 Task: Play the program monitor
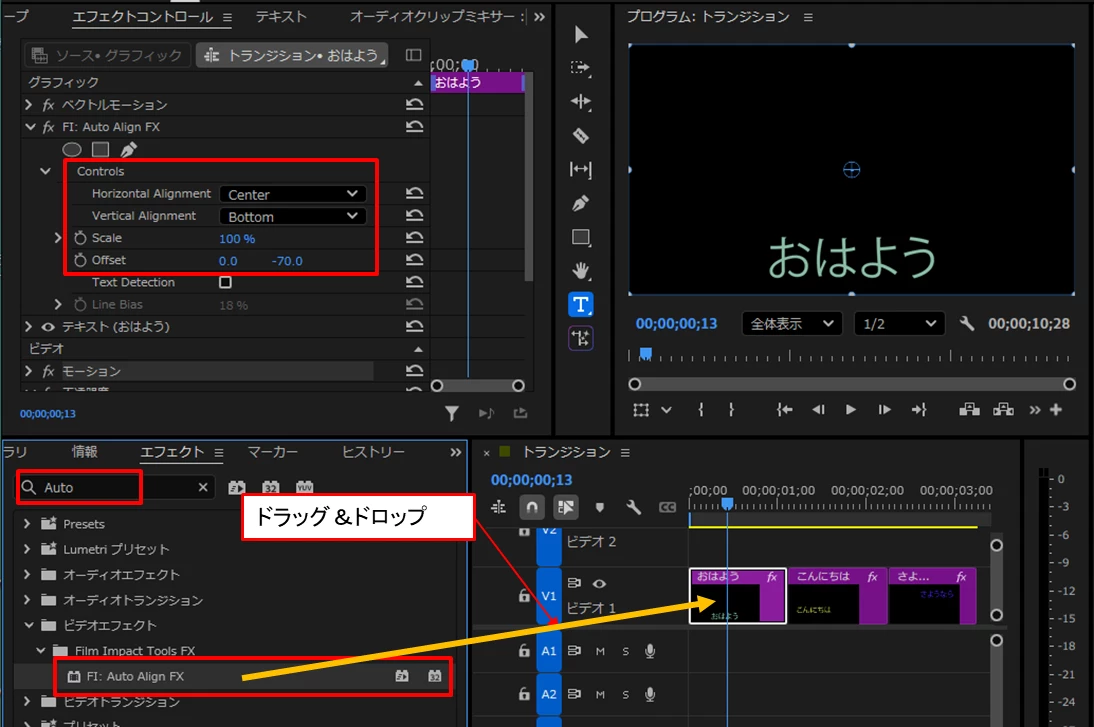(x=851, y=410)
